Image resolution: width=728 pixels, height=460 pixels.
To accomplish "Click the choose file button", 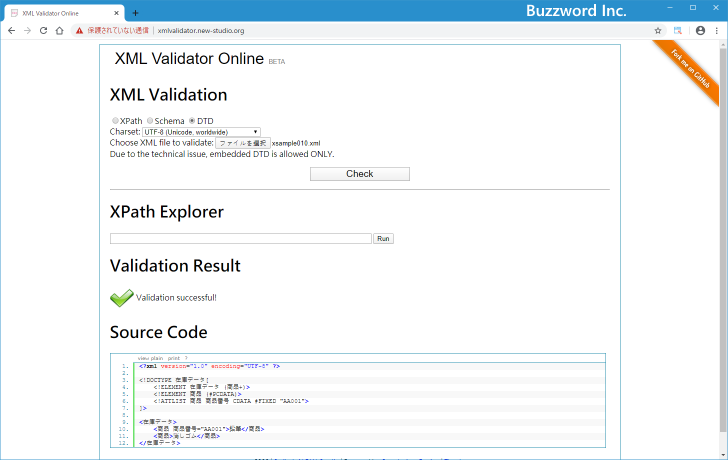I will coord(243,143).
